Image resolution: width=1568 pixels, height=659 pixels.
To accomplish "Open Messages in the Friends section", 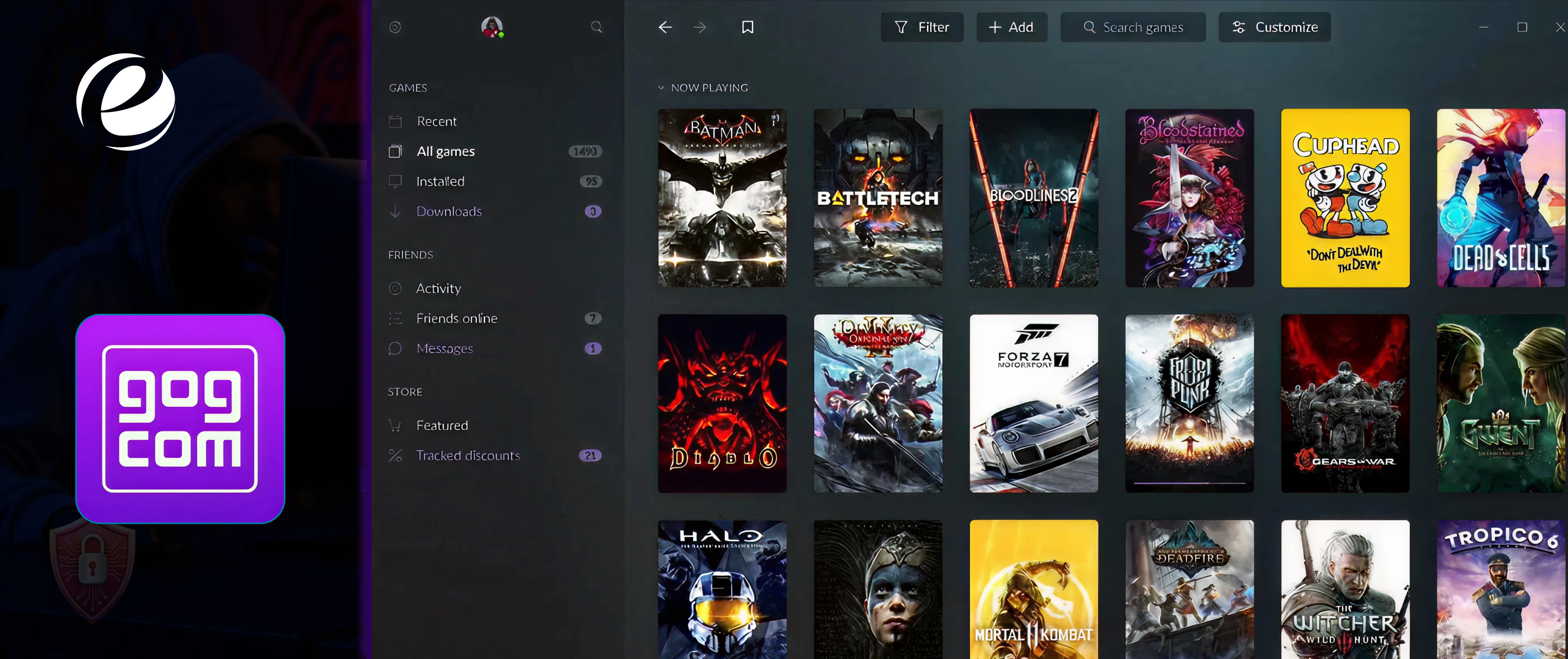I will tap(444, 348).
